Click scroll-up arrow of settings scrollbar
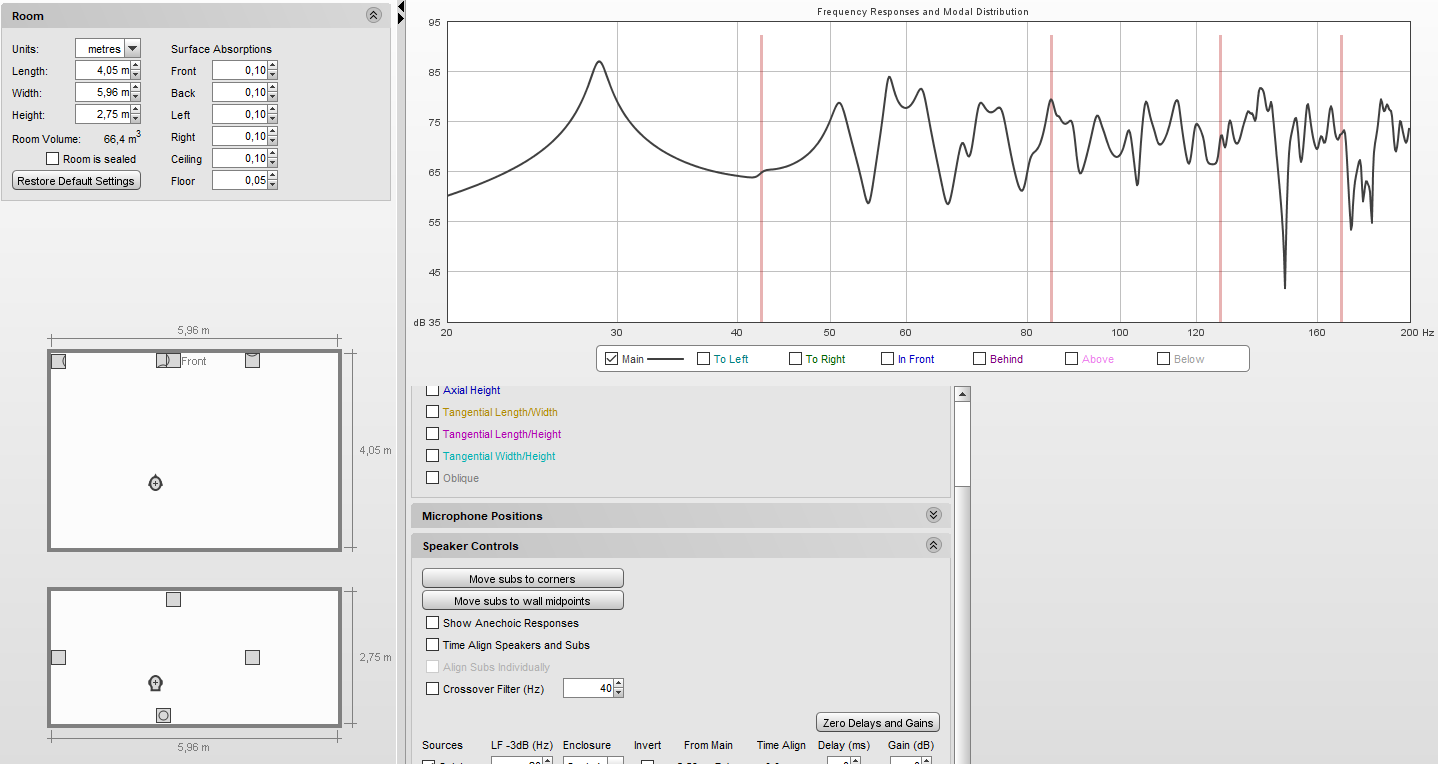The width and height of the screenshot is (1438, 764). [x=962, y=394]
